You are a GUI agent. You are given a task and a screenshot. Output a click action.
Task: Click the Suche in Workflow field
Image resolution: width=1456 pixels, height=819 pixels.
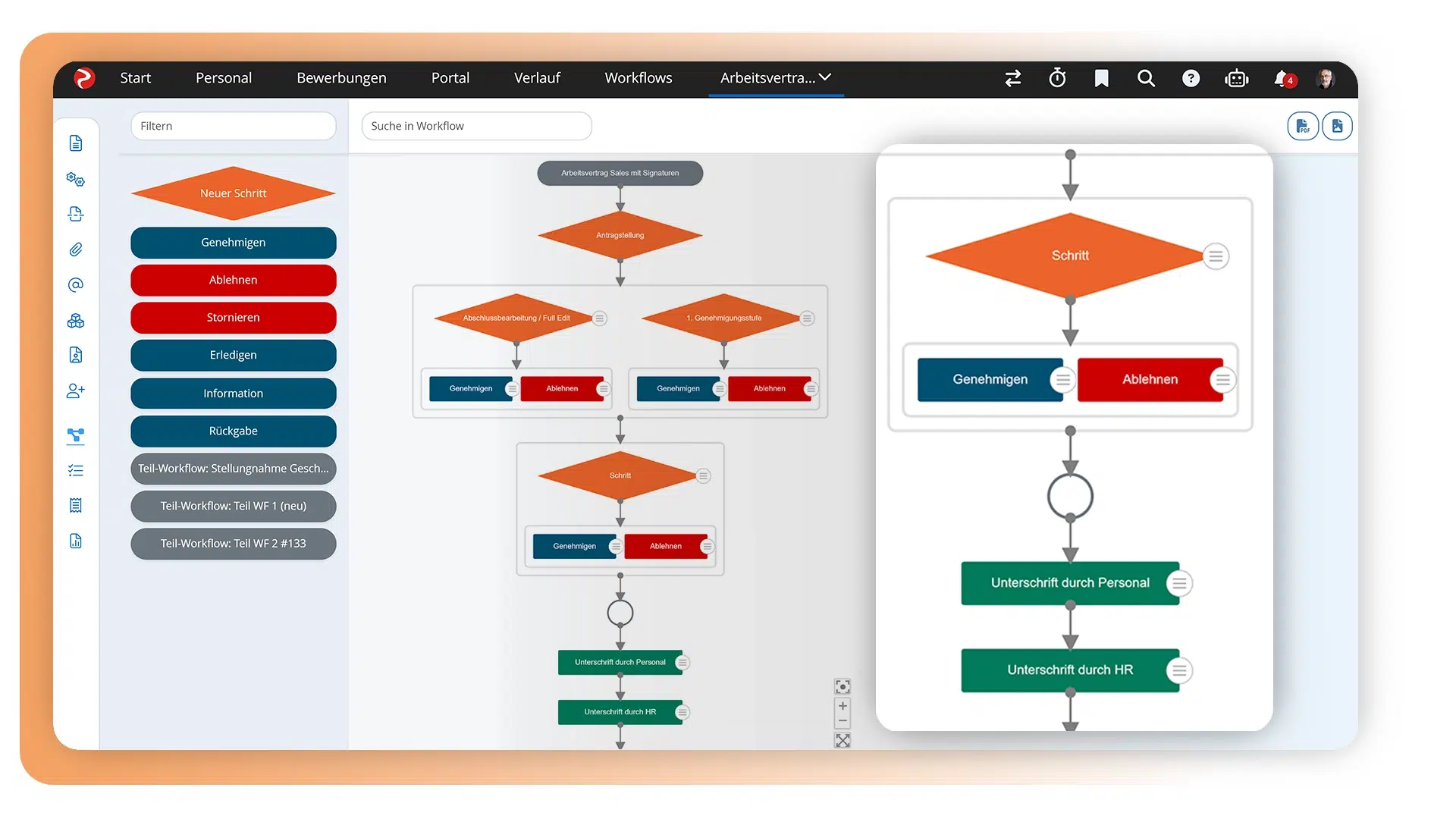tap(476, 126)
